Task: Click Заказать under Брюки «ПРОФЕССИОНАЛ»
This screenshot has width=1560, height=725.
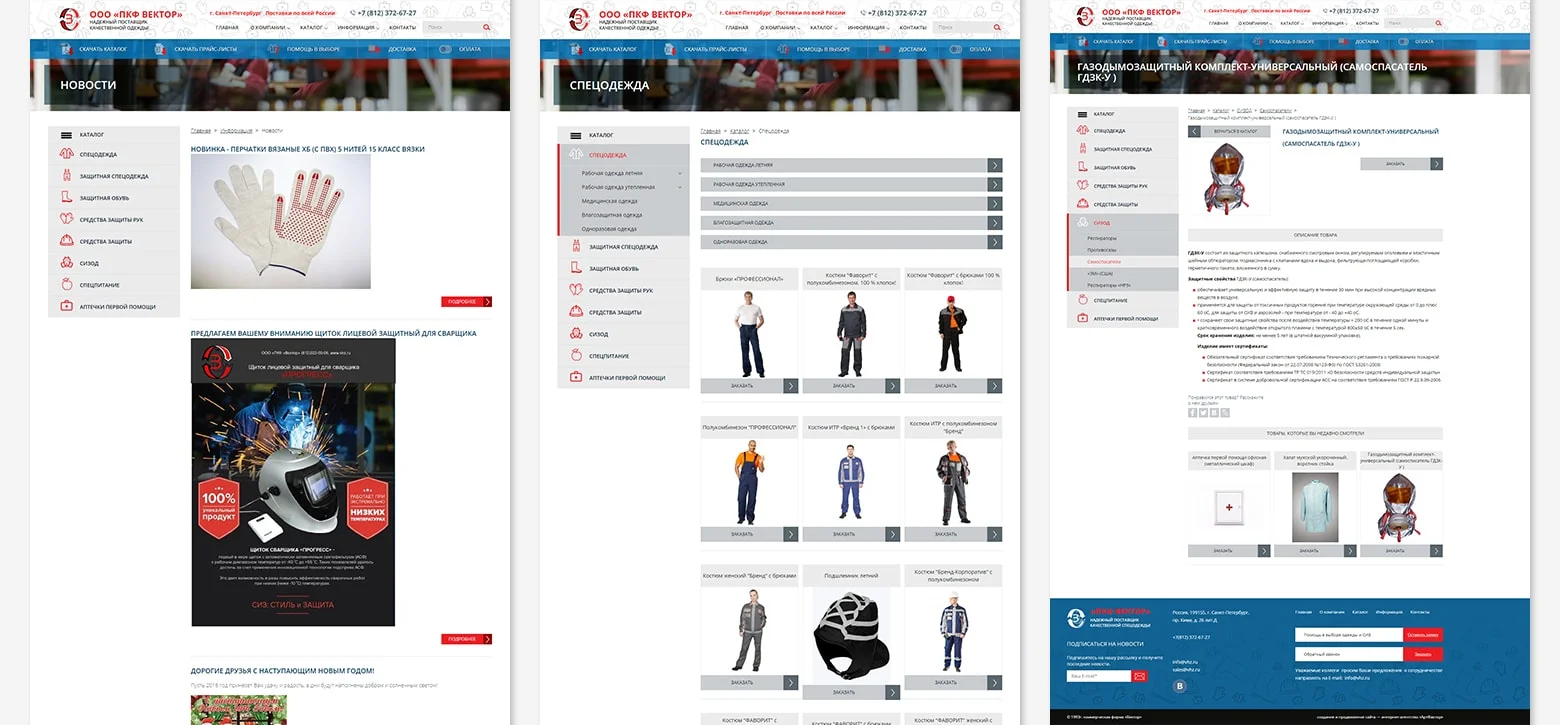Action: (x=749, y=385)
